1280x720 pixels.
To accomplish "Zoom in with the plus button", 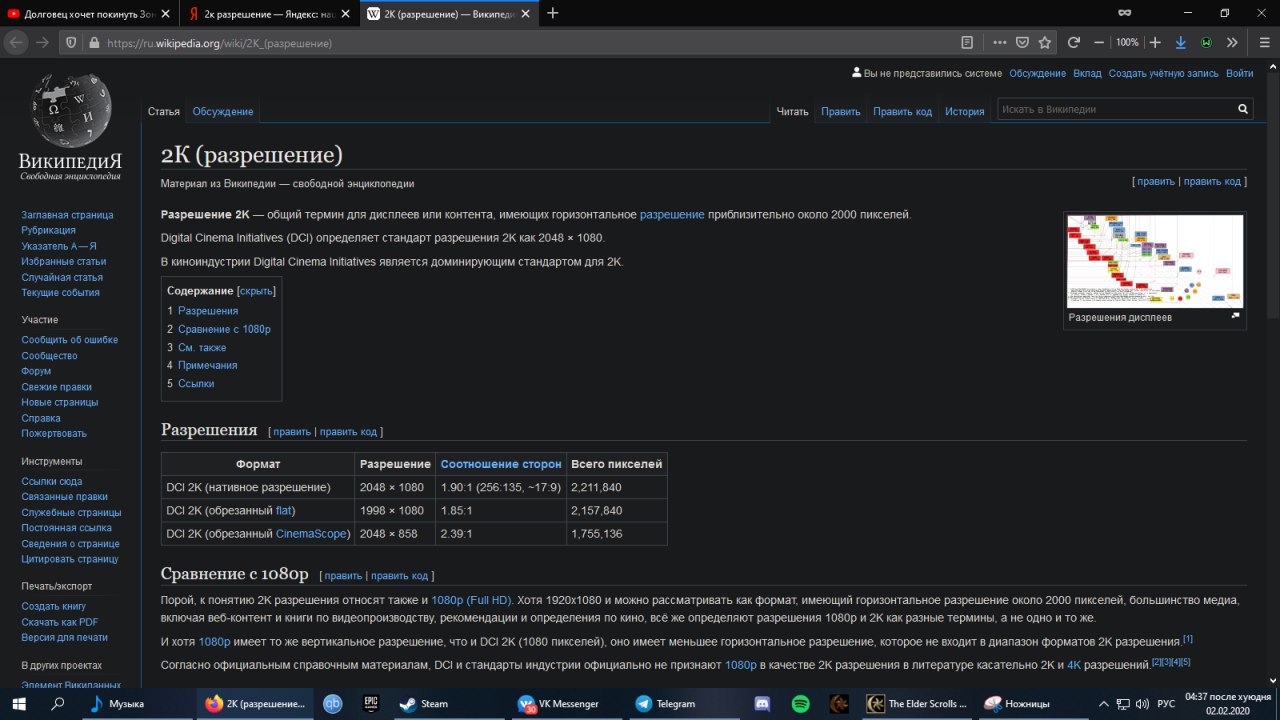I will pos(1155,43).
